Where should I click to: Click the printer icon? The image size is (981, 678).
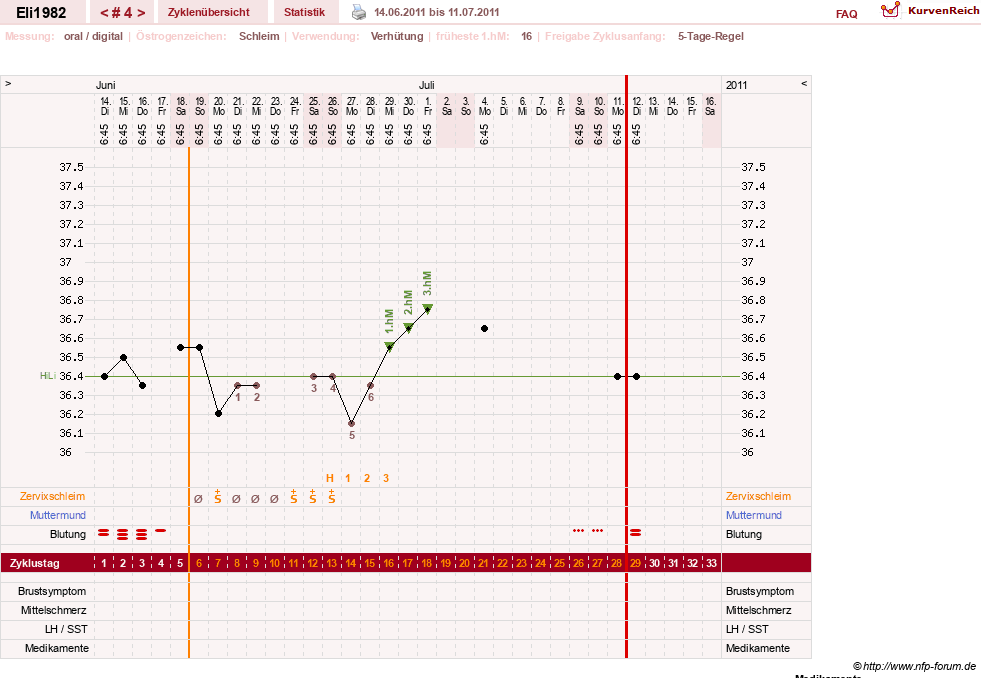point(358,12)
